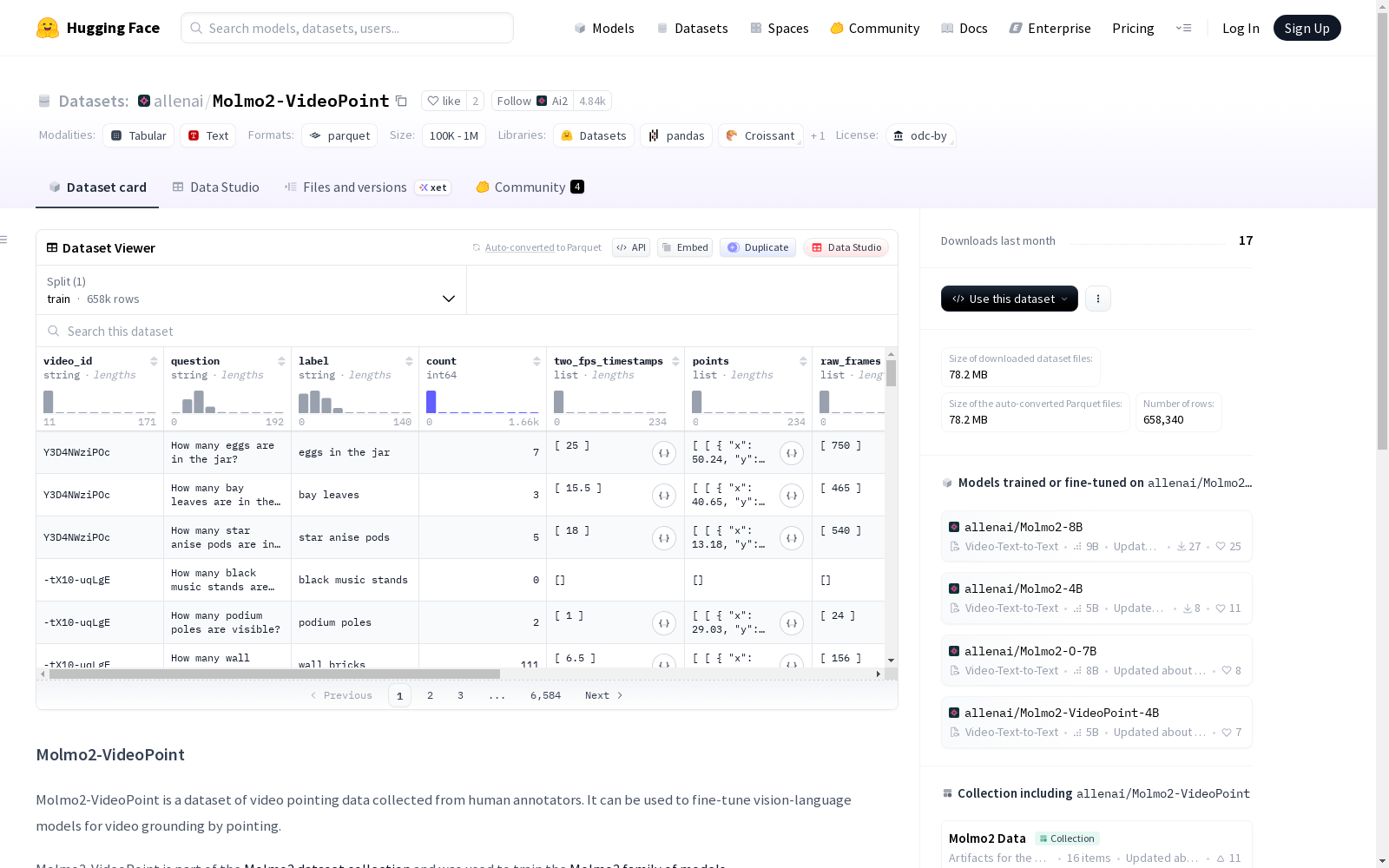The image size is (1389, 868).
Task: Expand JSON points cell in the eggs row
Action: (x=792, y=452)
